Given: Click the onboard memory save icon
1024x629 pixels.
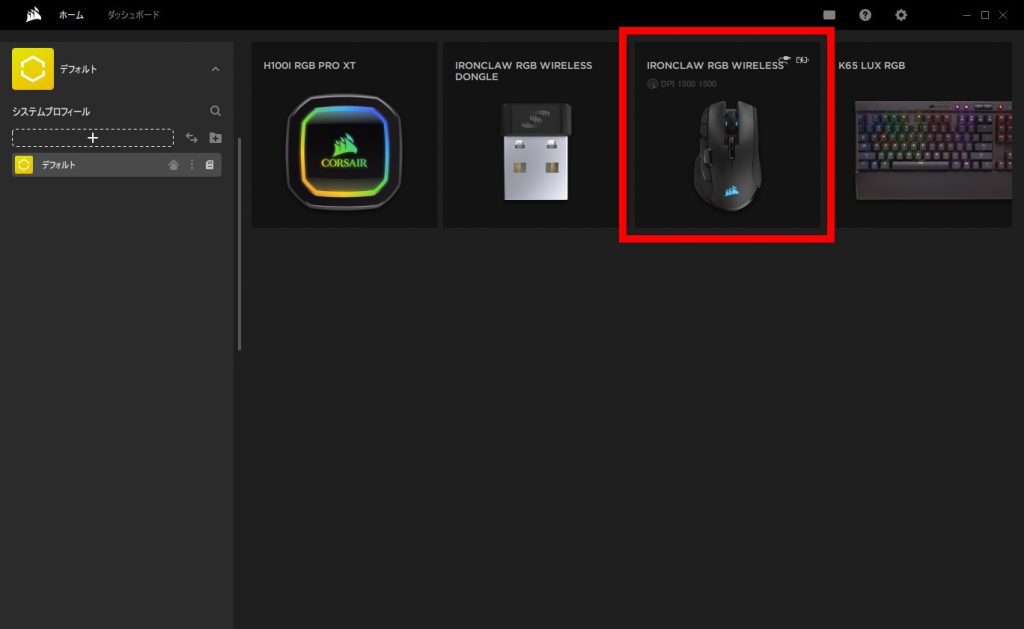Looking at the screenshot, I should (210, 165).
